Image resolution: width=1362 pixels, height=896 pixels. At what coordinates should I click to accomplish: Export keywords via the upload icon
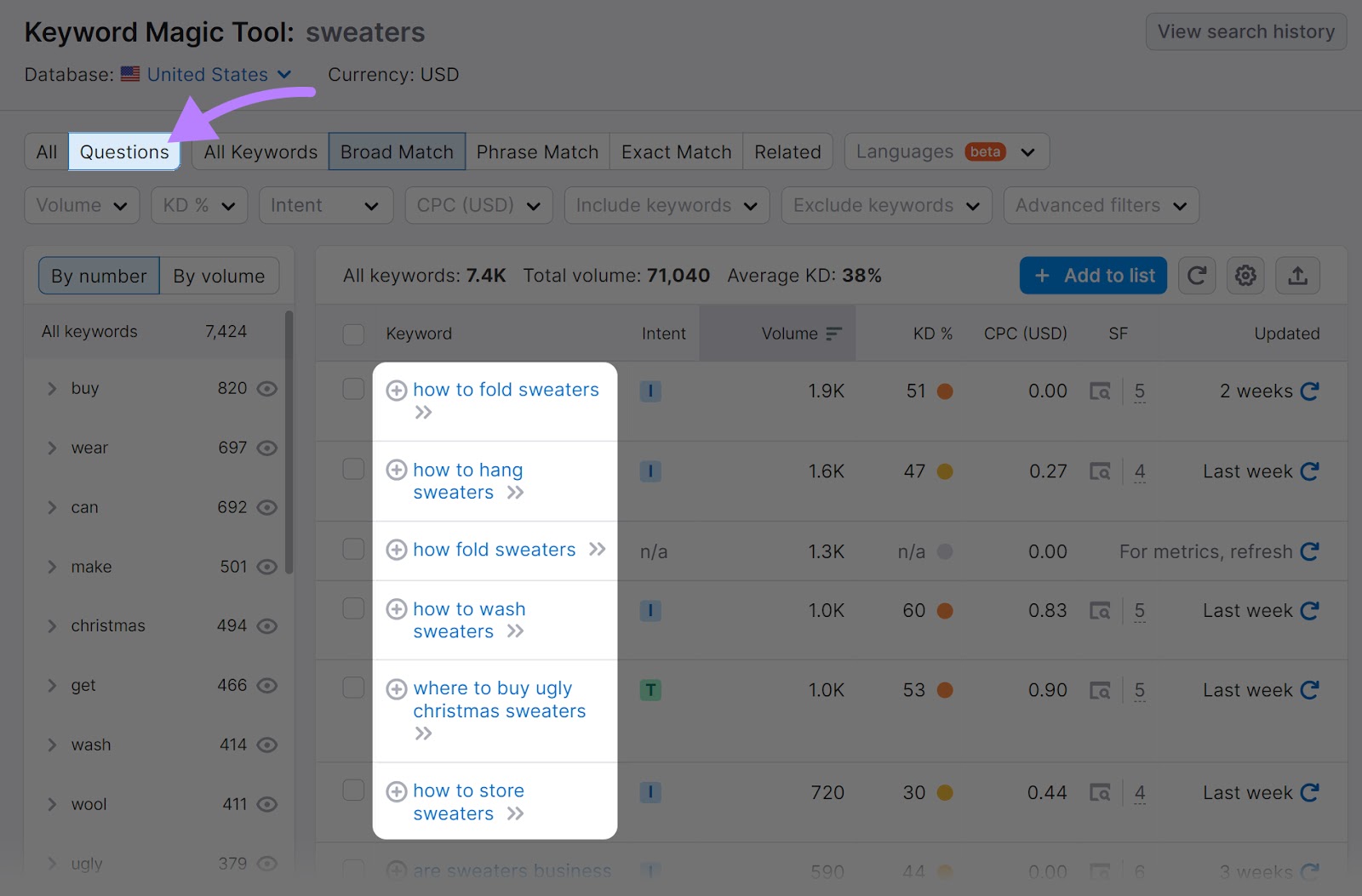(x=1297, y=276)
